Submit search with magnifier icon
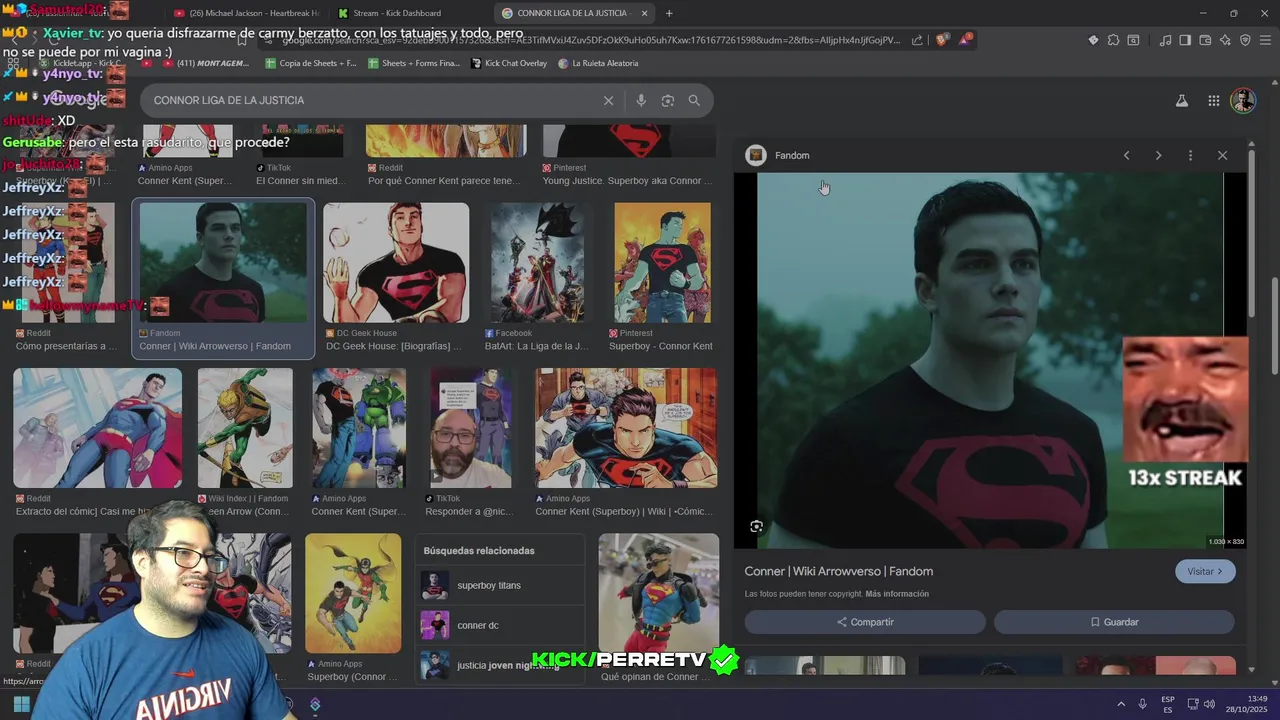Image resolution: width=1280 pixels, height=720 pixels. point(694,100)
